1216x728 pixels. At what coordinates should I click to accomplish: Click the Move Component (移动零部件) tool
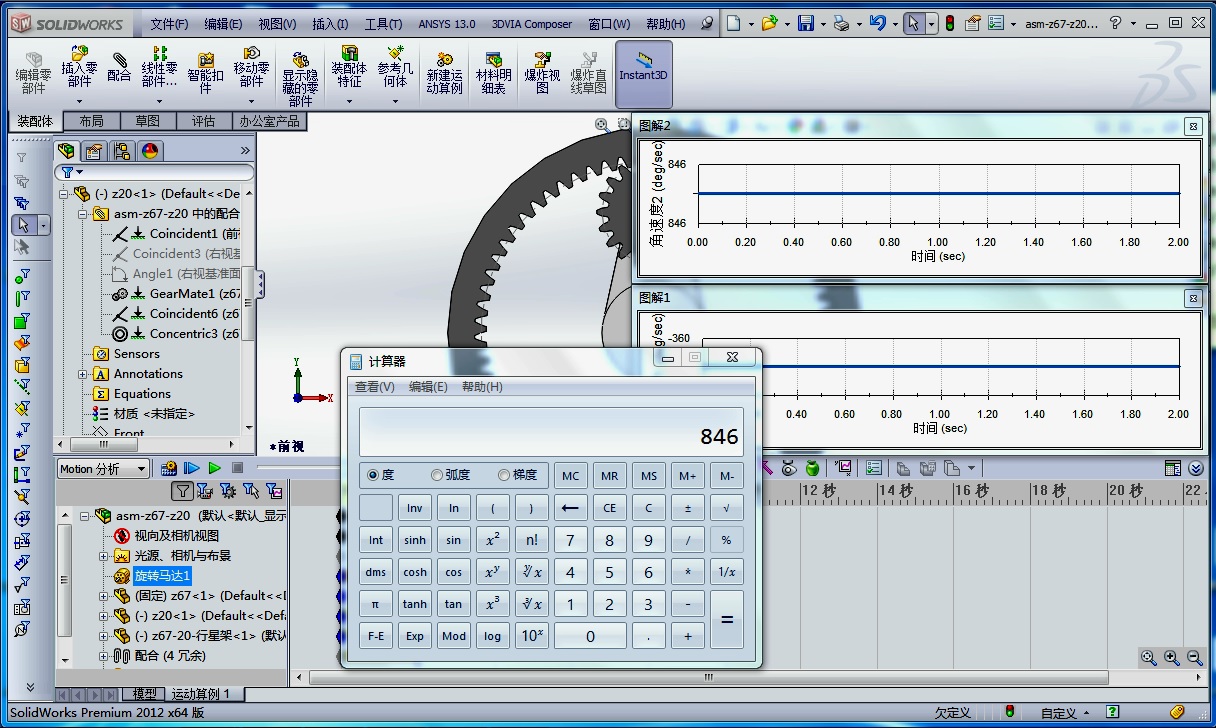(251, 68)
